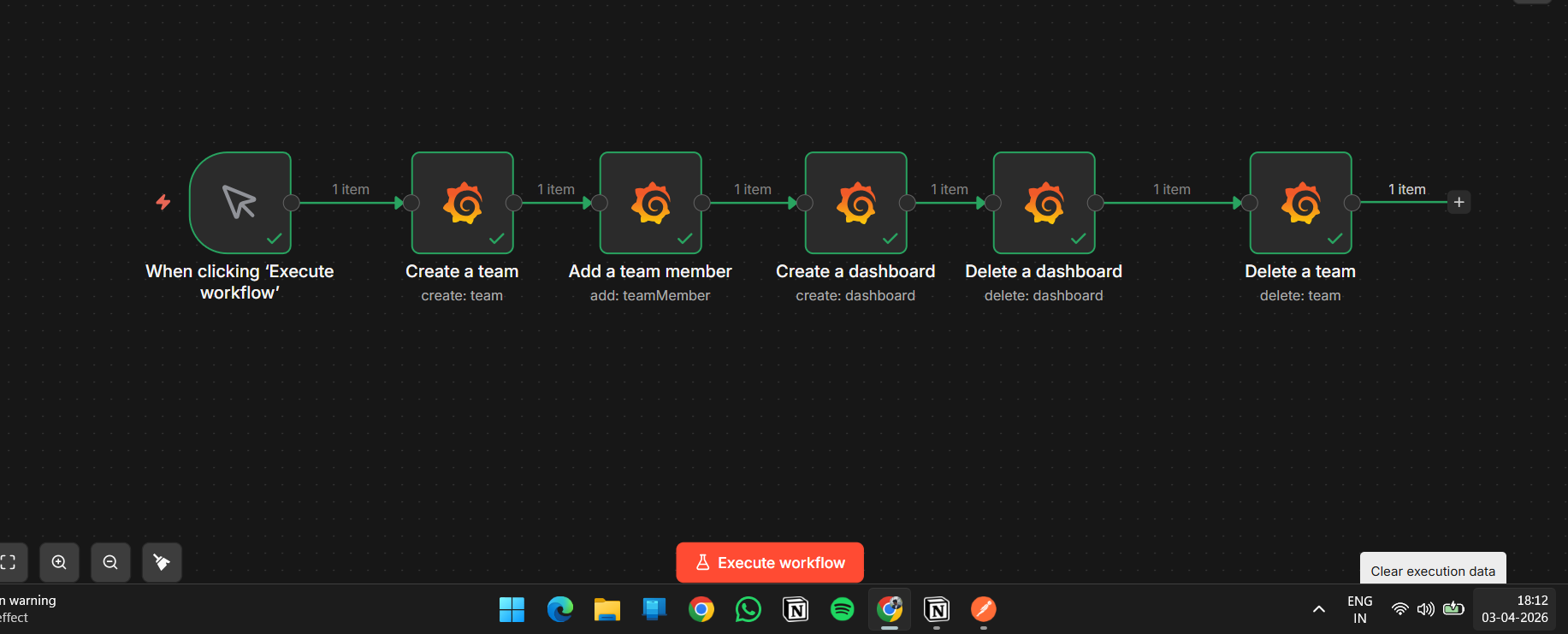
Task: Open the clock and date panel
Action: click(1515, 609)
